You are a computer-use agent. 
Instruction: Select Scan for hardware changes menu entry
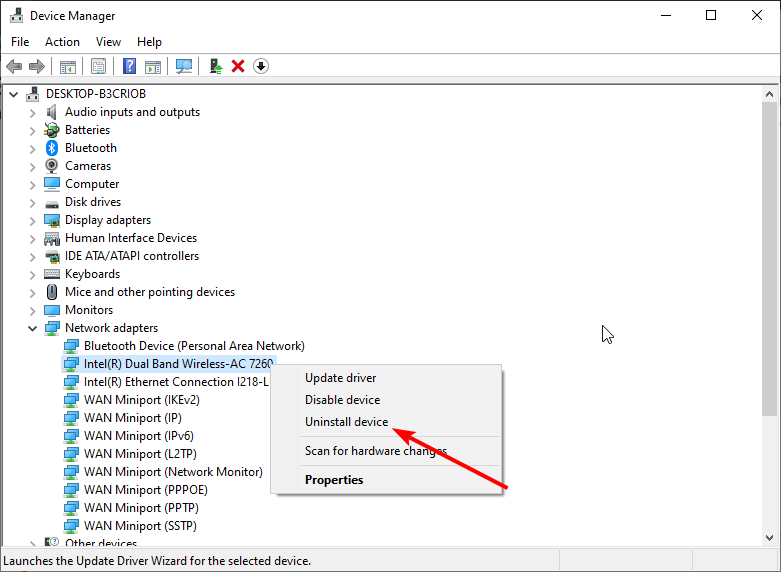[386, 451]
